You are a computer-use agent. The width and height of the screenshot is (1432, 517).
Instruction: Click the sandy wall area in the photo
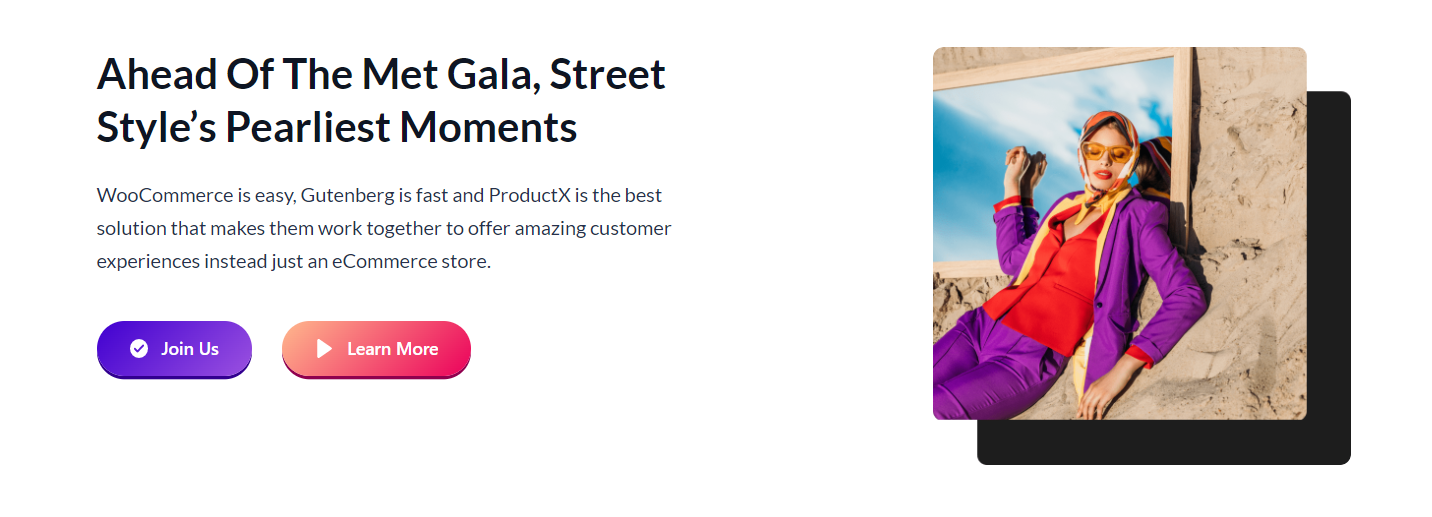tap(1250, 200)
